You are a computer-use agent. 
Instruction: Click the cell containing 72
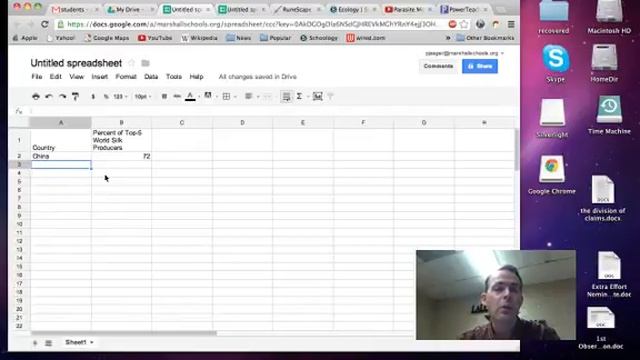tap(121, 156)
